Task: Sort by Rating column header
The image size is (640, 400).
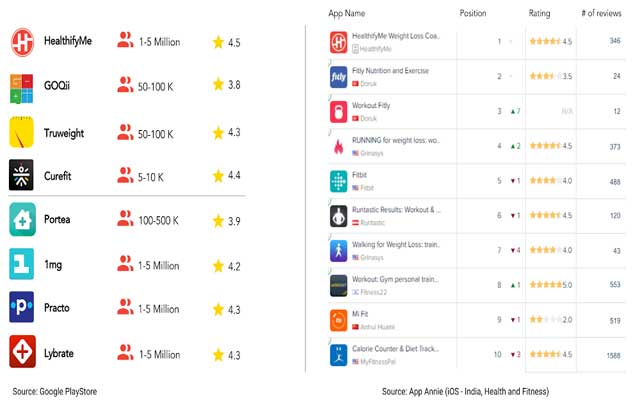Action: pyautogui.click(x=539, y=14)
